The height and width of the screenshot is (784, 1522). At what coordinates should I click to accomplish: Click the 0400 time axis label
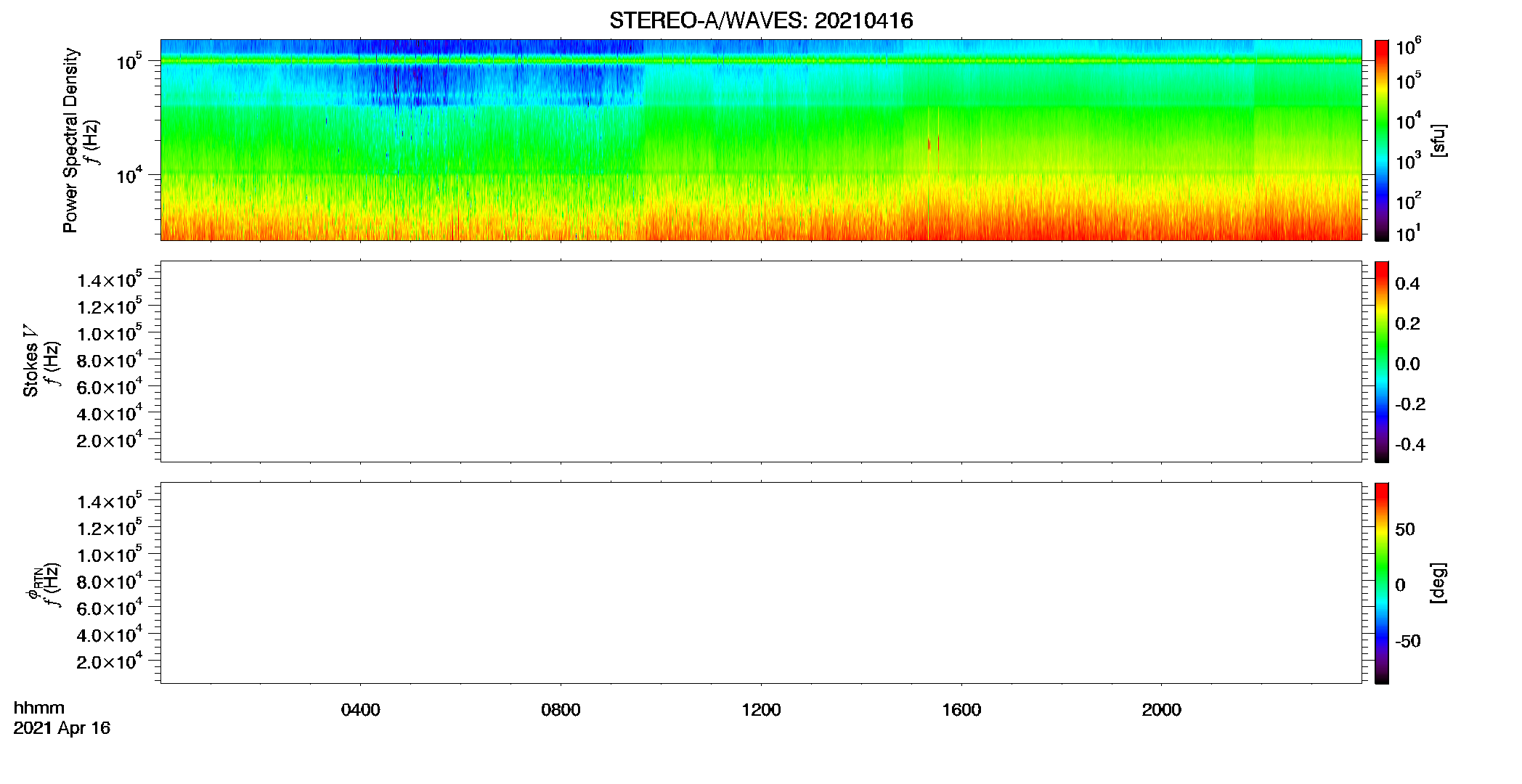[361, 710]
